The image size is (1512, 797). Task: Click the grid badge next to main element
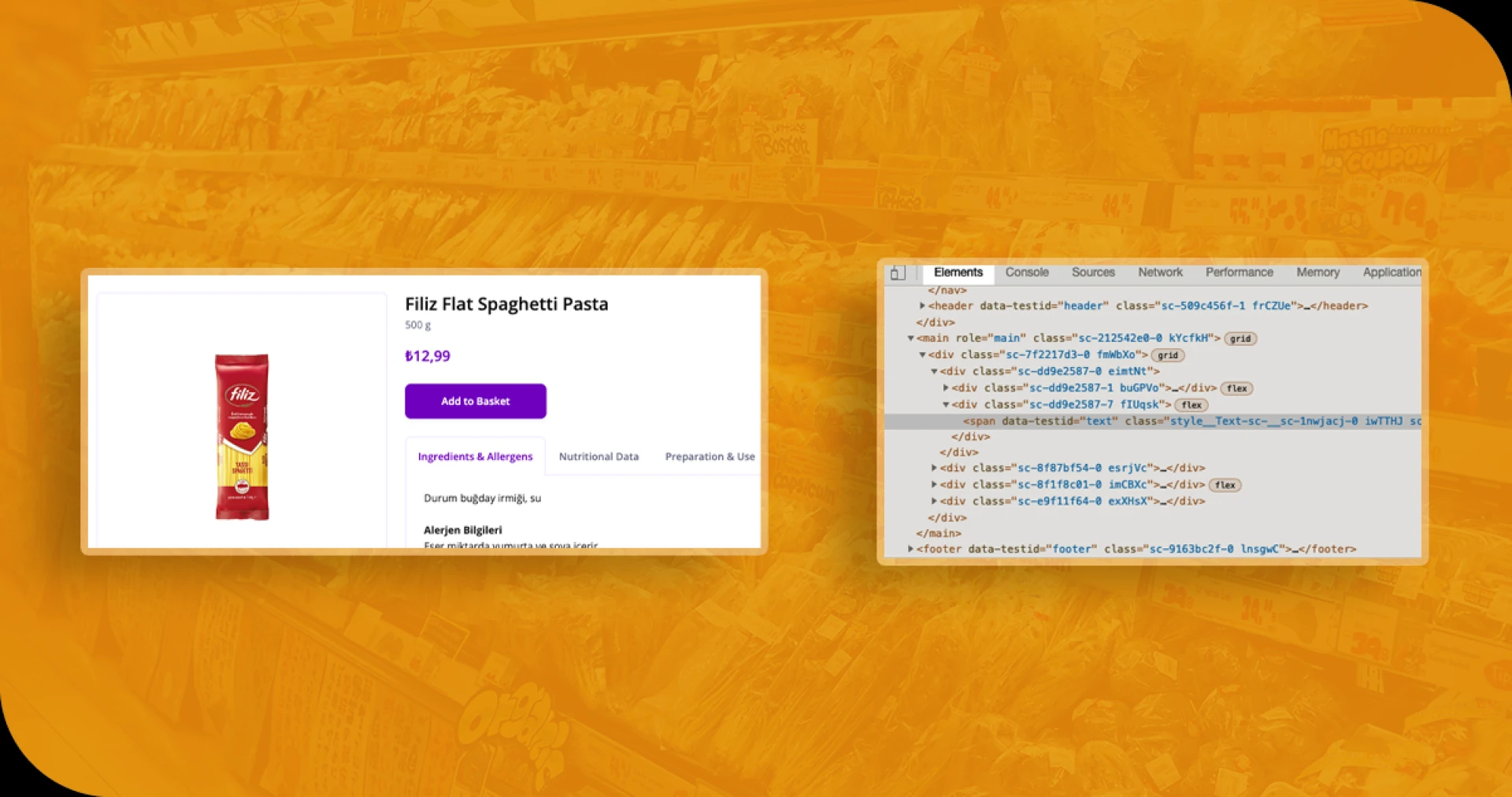[1240, 339]
